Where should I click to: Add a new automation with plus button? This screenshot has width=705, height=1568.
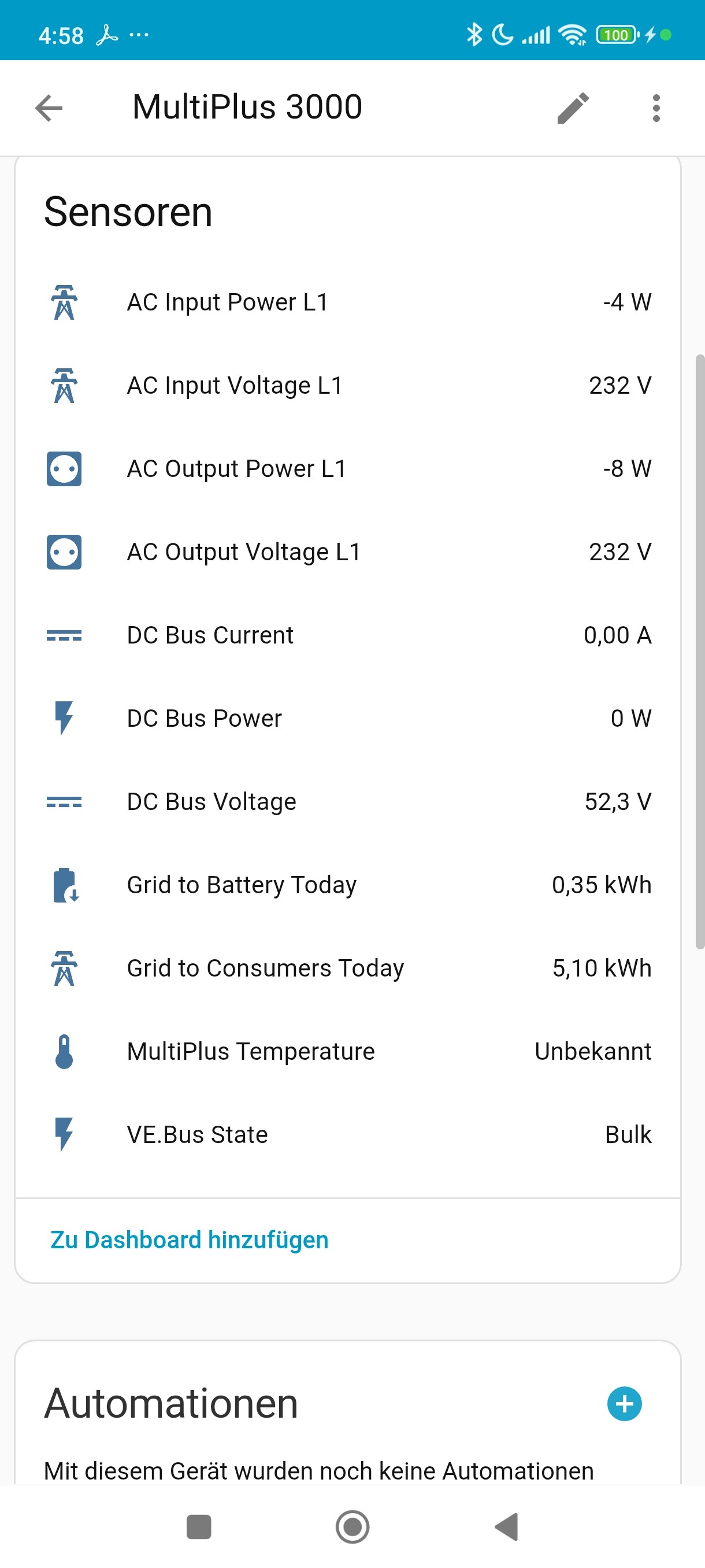[x=624, y=1404]
